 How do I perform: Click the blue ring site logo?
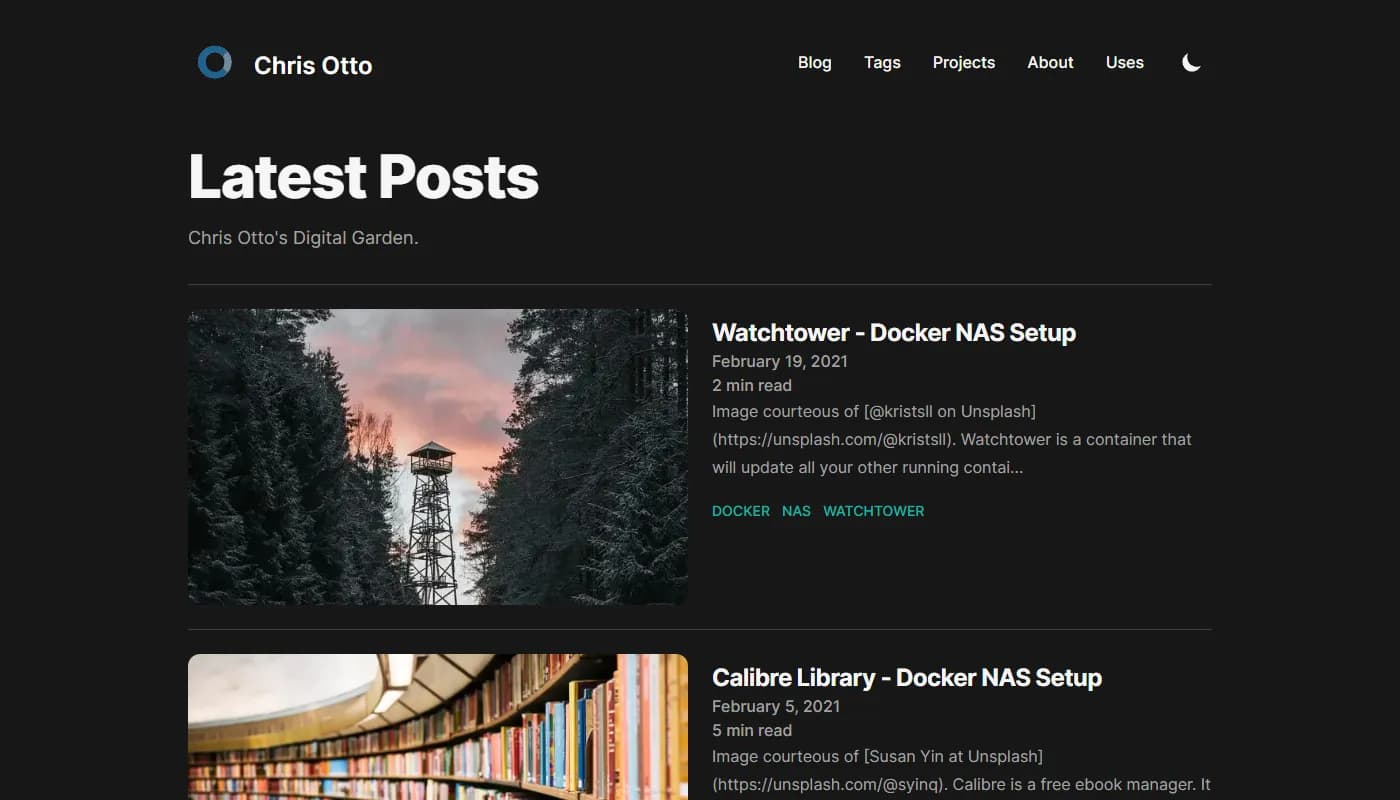[215, 63]
